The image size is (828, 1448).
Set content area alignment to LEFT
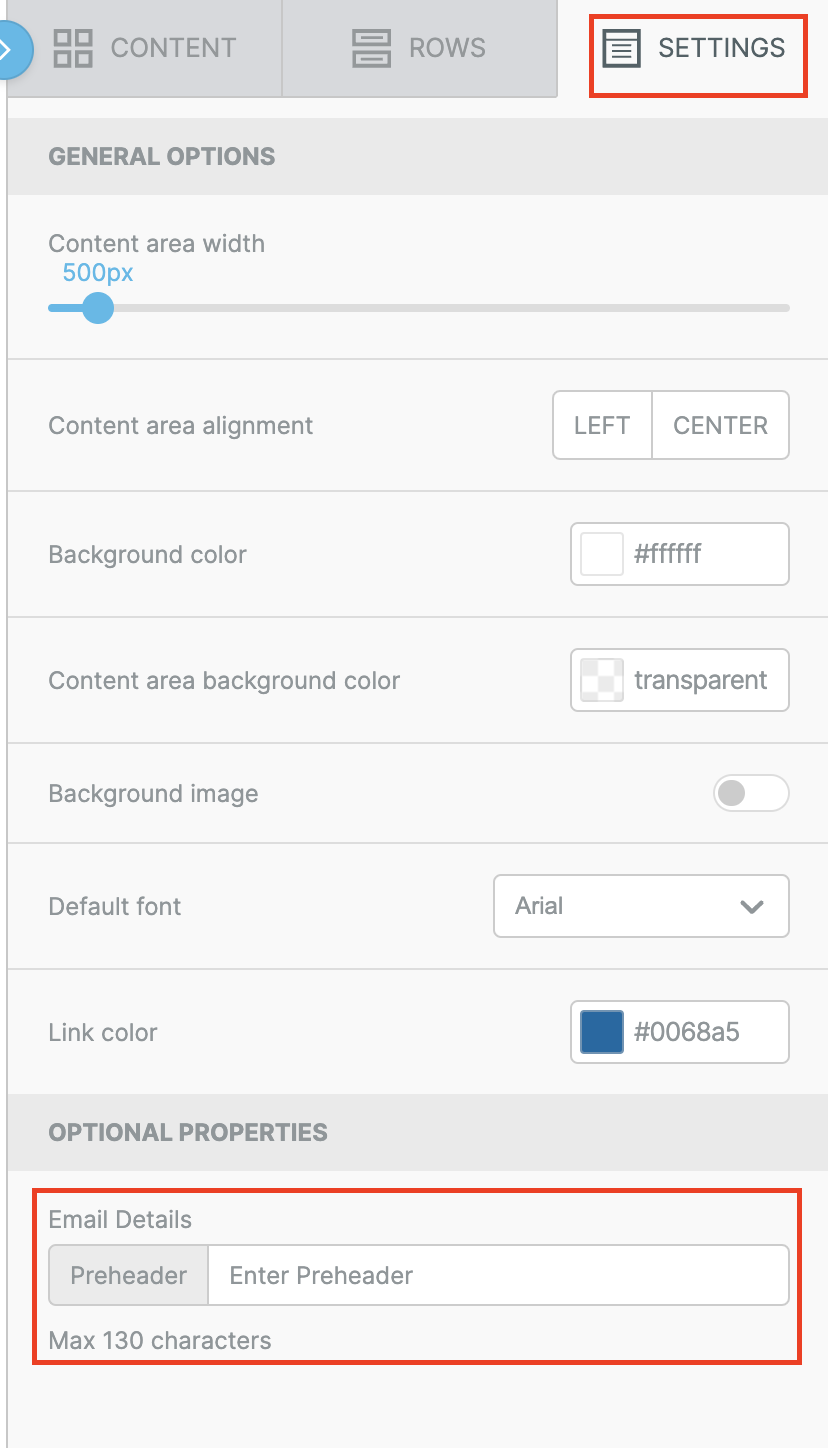click(602, 425)
